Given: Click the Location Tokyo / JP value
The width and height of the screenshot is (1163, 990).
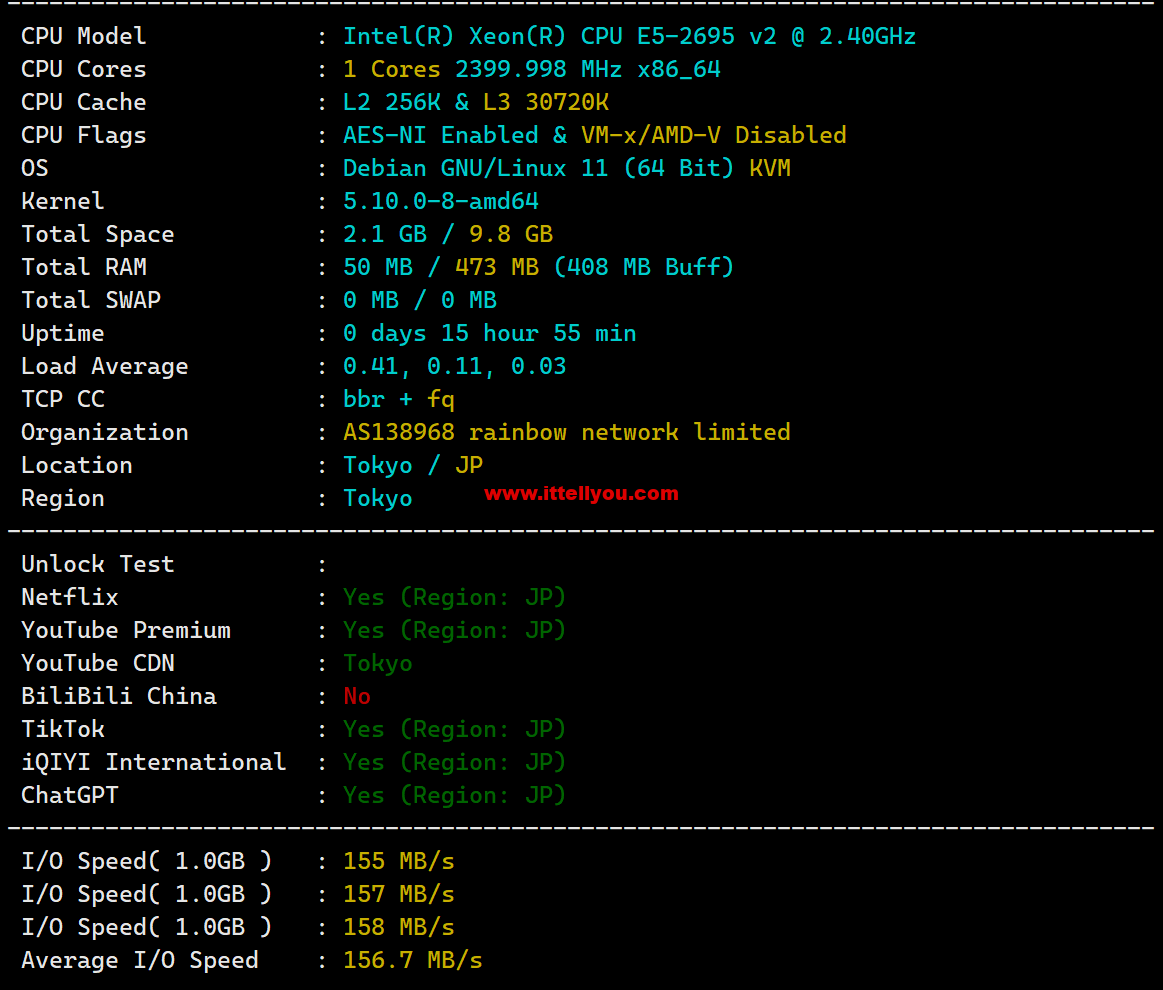Looking at the screenshot, I should [x=412, y=466].
